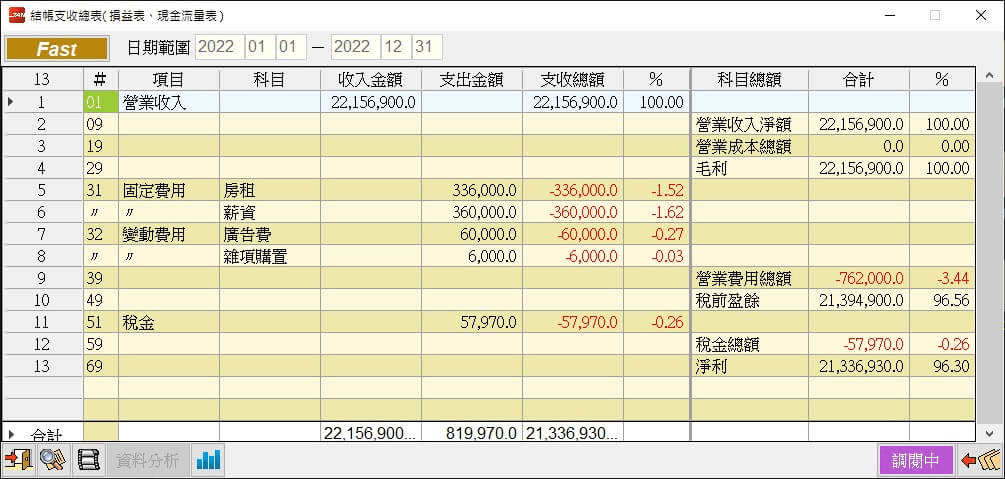The height and width of the screenshot is (479, 1005).
Task: Click the 稅金總額 label
Action: click(727, 345)
